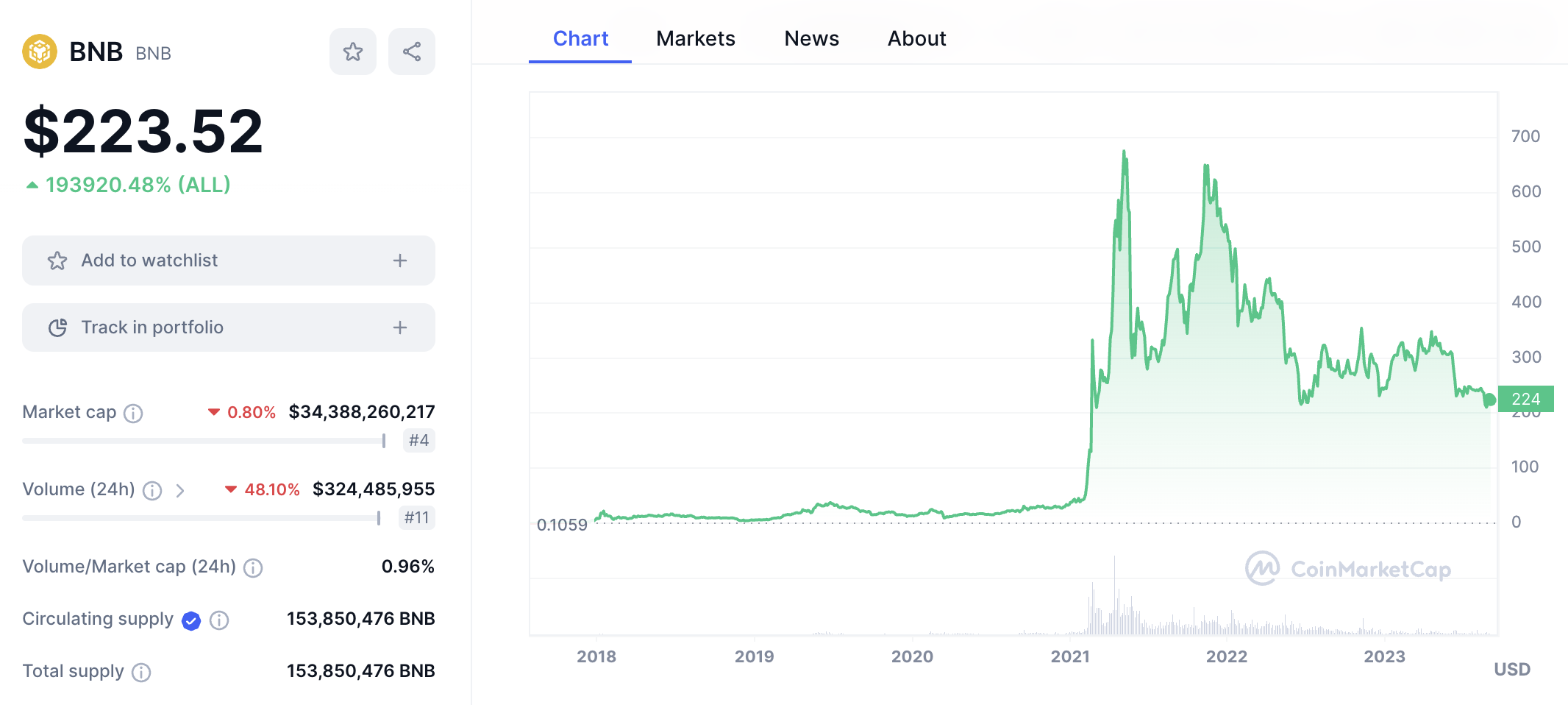This screenshot has width=1568, height=705.
Task: Click the 2022 label on chart axis
Action: 1227,656
